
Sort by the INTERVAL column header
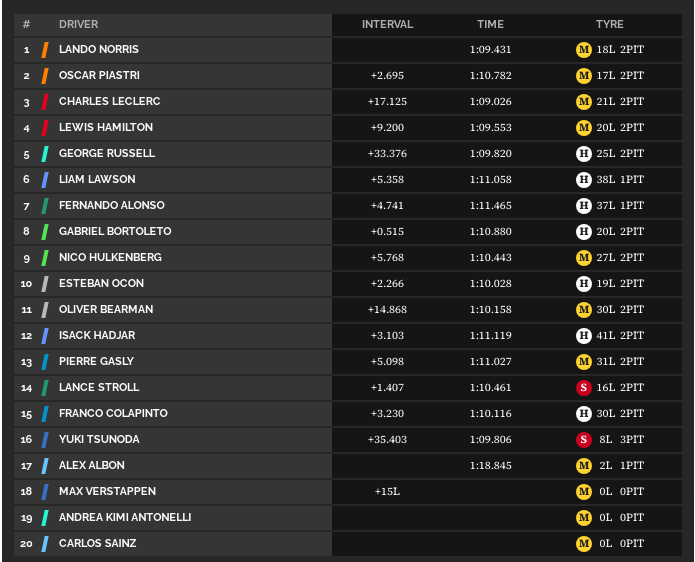[x=387, y=24]
